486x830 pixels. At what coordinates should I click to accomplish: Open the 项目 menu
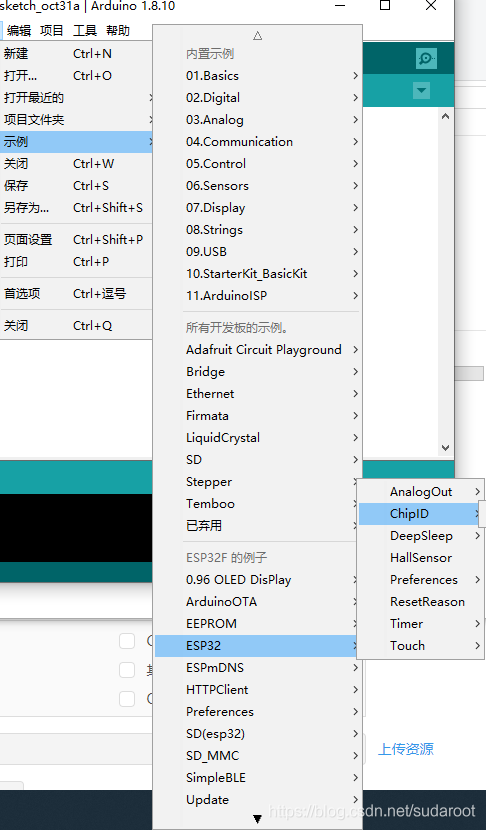(51, 31)
